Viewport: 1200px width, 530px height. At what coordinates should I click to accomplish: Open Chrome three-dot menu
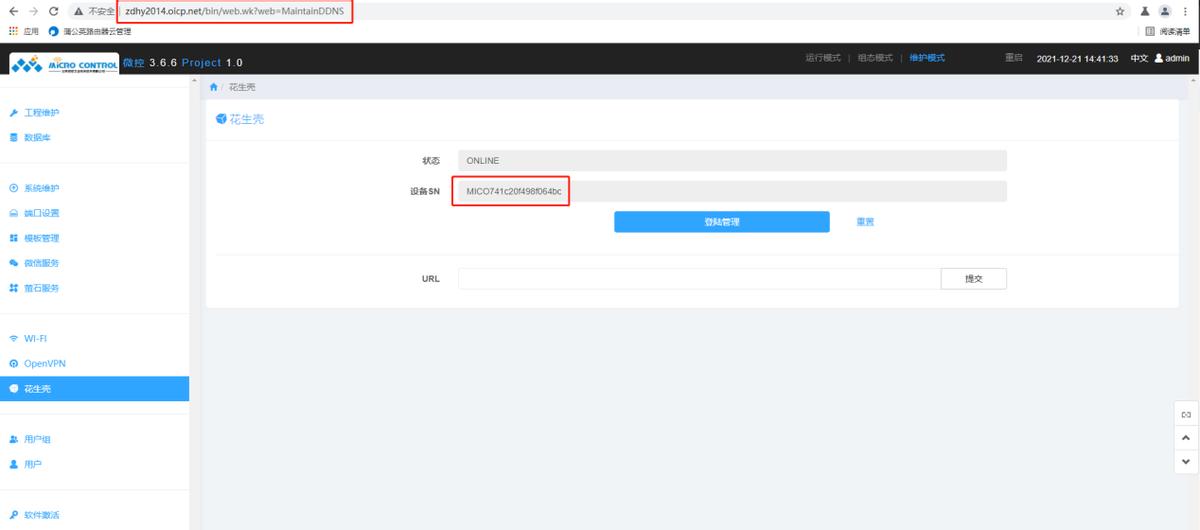[1186, 11]
